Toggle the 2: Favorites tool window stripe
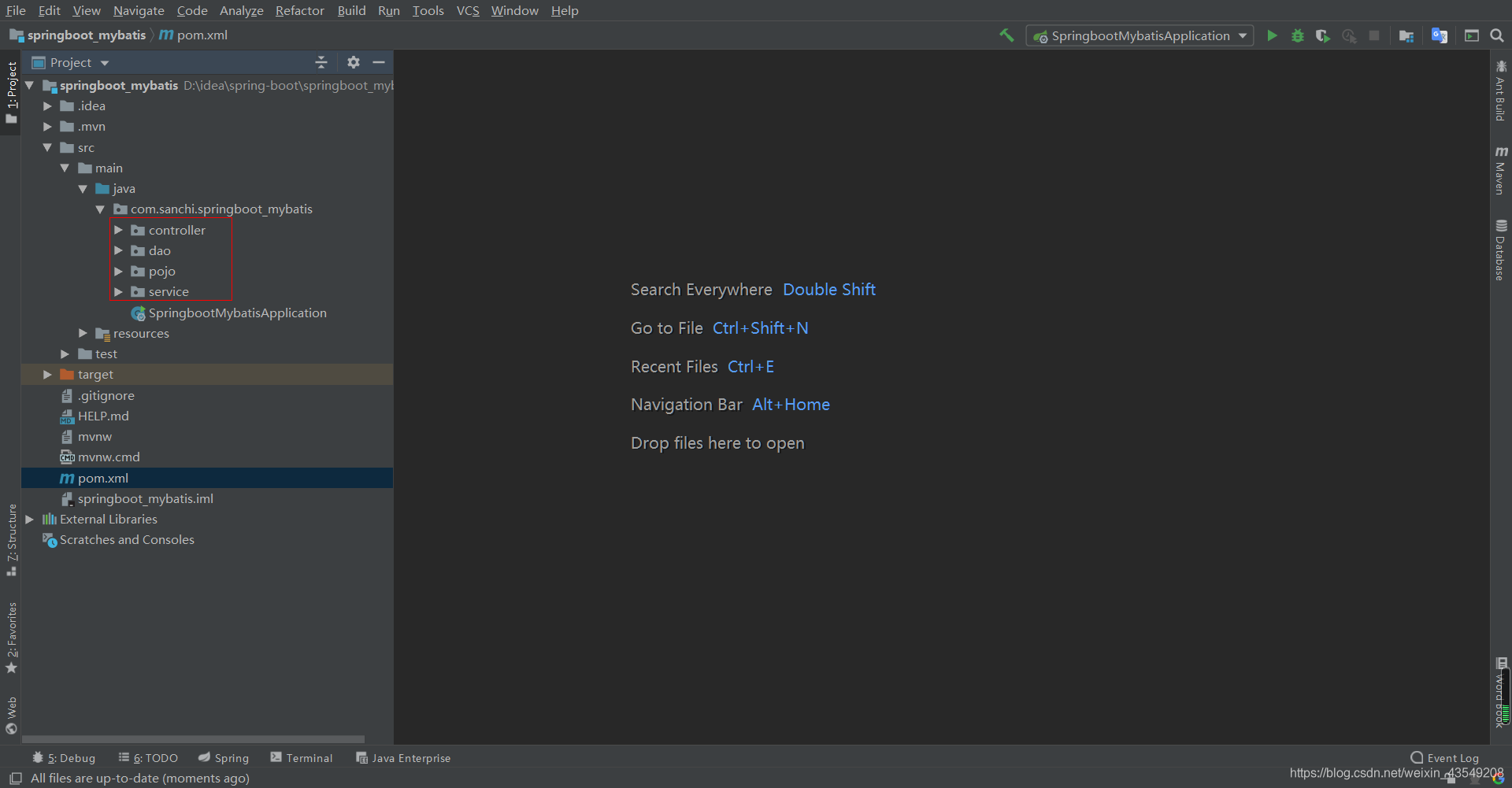Screen dimensions: 1512x788 [x=11, y=638]
